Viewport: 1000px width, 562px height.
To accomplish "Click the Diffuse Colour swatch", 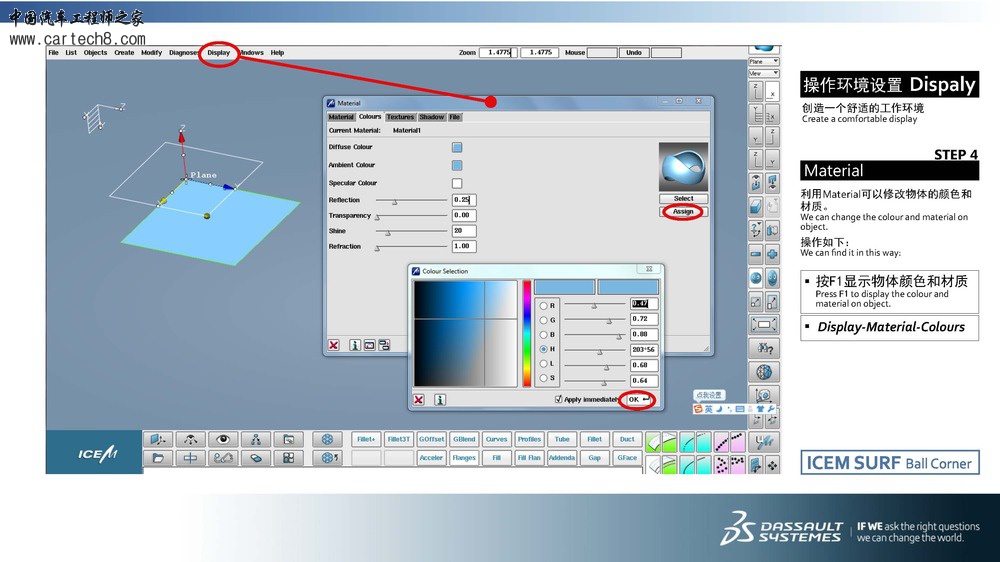I will coord(457,147).
